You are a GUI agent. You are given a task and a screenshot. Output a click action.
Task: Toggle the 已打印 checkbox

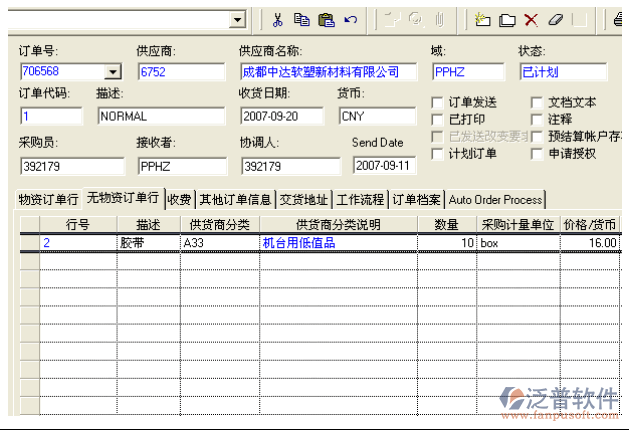(x=437, y=119)
